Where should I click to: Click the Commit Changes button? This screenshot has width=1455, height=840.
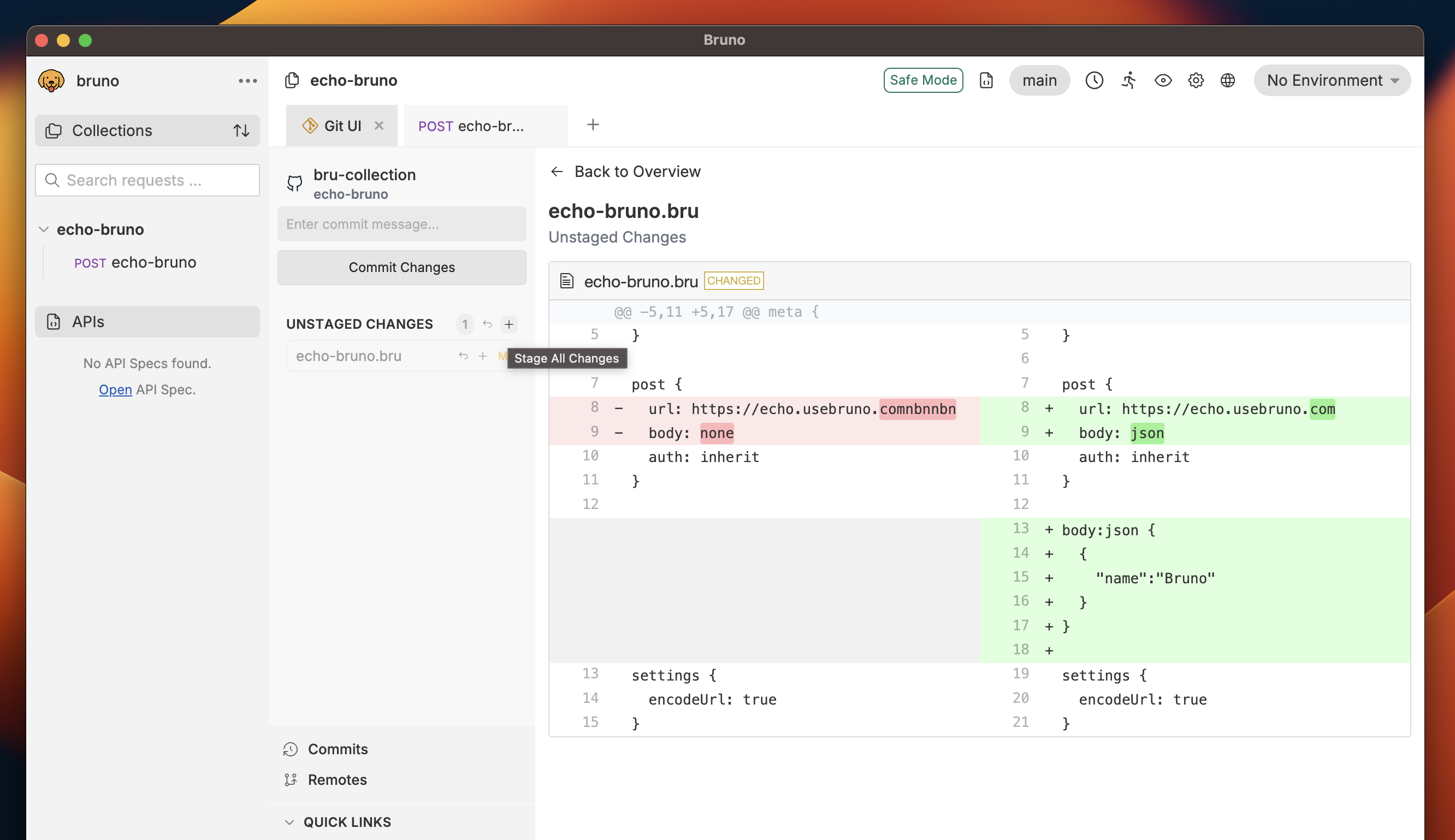[401, 267]
